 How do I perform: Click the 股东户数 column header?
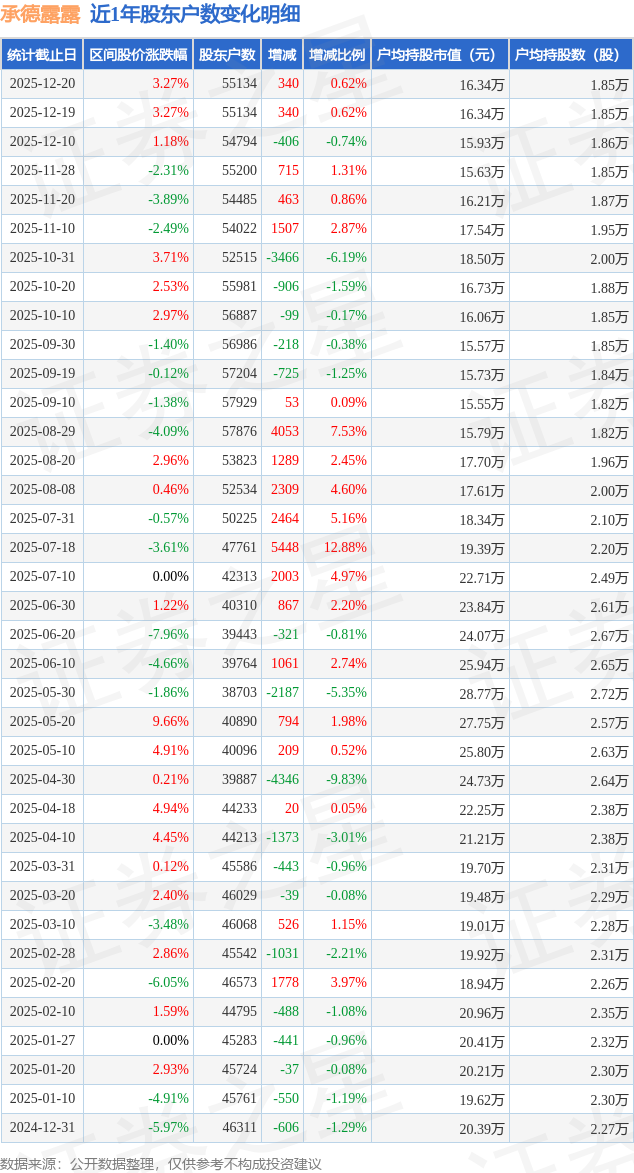pos(227,55)
